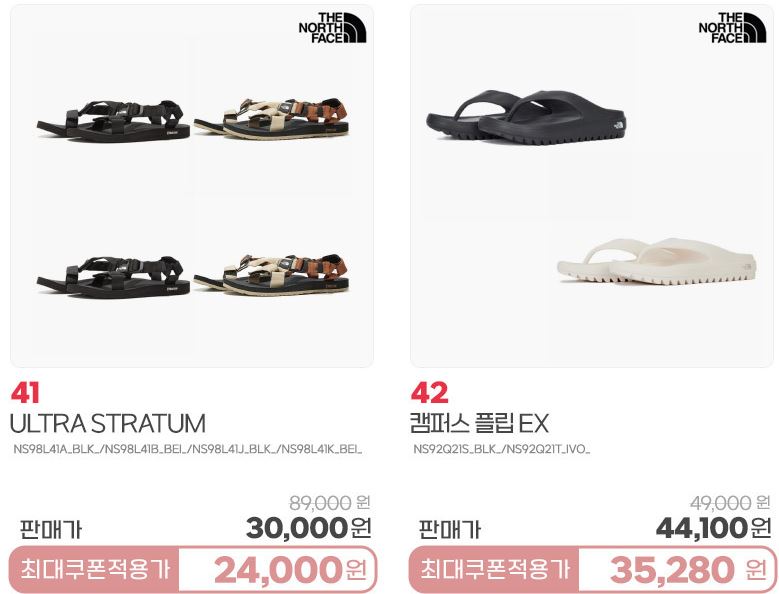Viewport: 779px width, 594px height.
Task: Click the ivory Campus Flip EX flip-flop image
Action: 657,262
